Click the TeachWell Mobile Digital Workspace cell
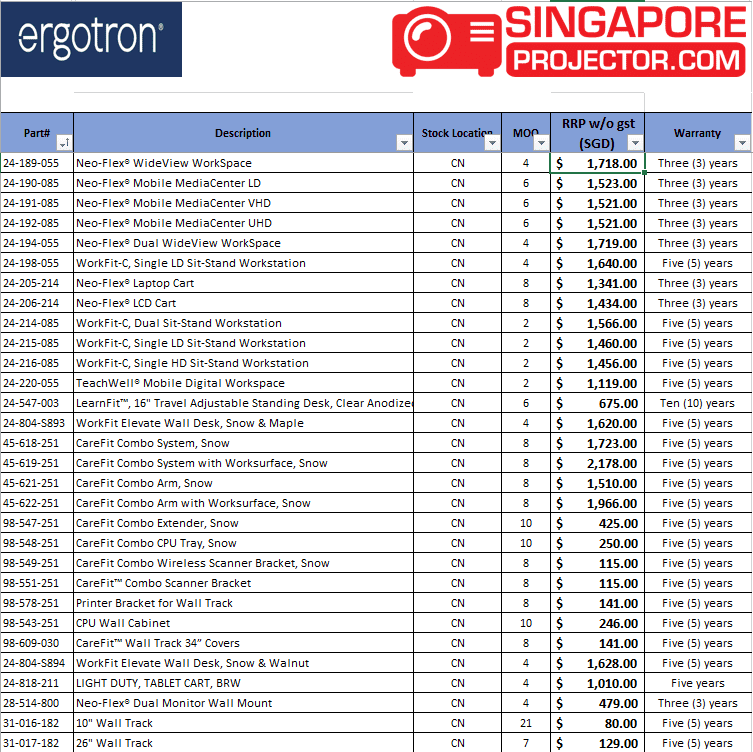The width and height of the screenshot is (753, 752). tap(243, 383)
